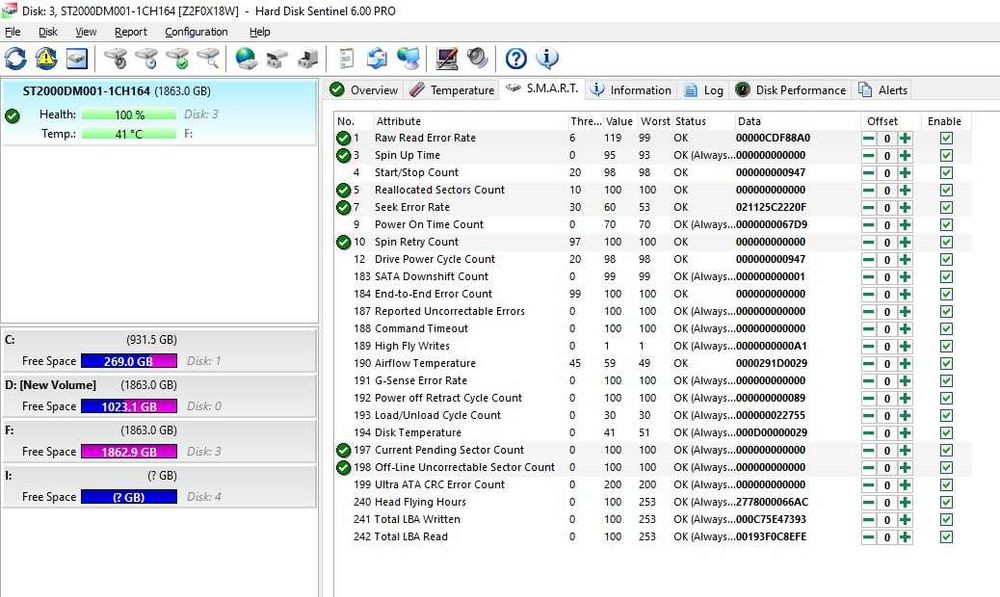Decrease offset for Raw Read Error Rate
This screenshot has width=1000, height=597.
click(869, 138)
